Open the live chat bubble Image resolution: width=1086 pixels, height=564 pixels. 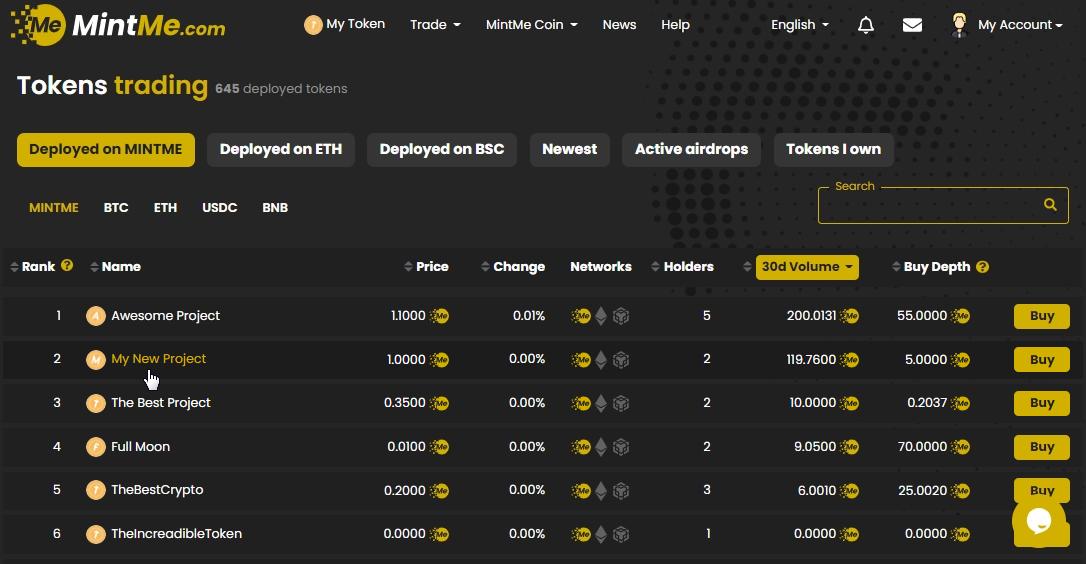pos(1038,520)
